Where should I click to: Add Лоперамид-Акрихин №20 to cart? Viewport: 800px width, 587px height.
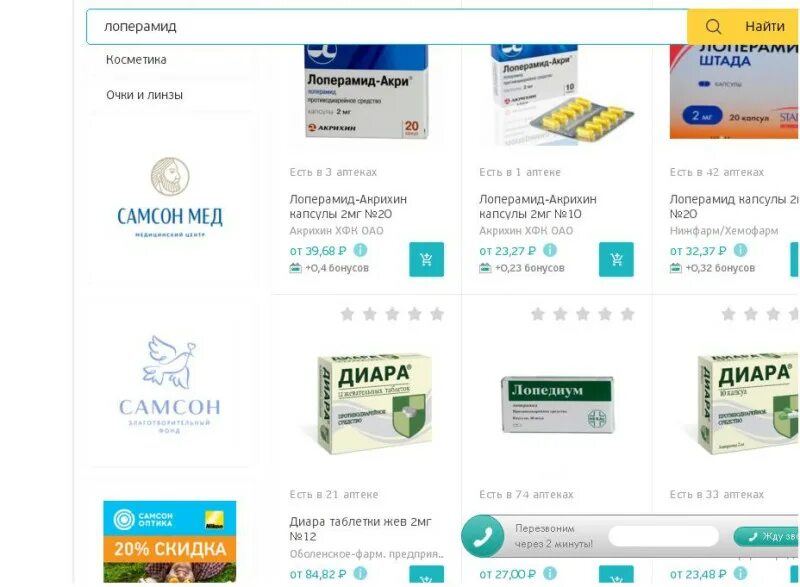click(426, 259)
